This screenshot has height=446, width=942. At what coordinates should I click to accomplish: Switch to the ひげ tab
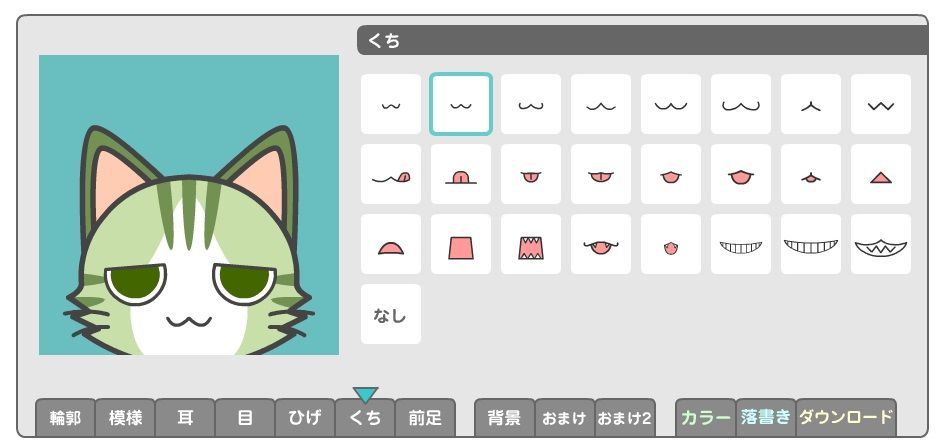pos(305,418)
